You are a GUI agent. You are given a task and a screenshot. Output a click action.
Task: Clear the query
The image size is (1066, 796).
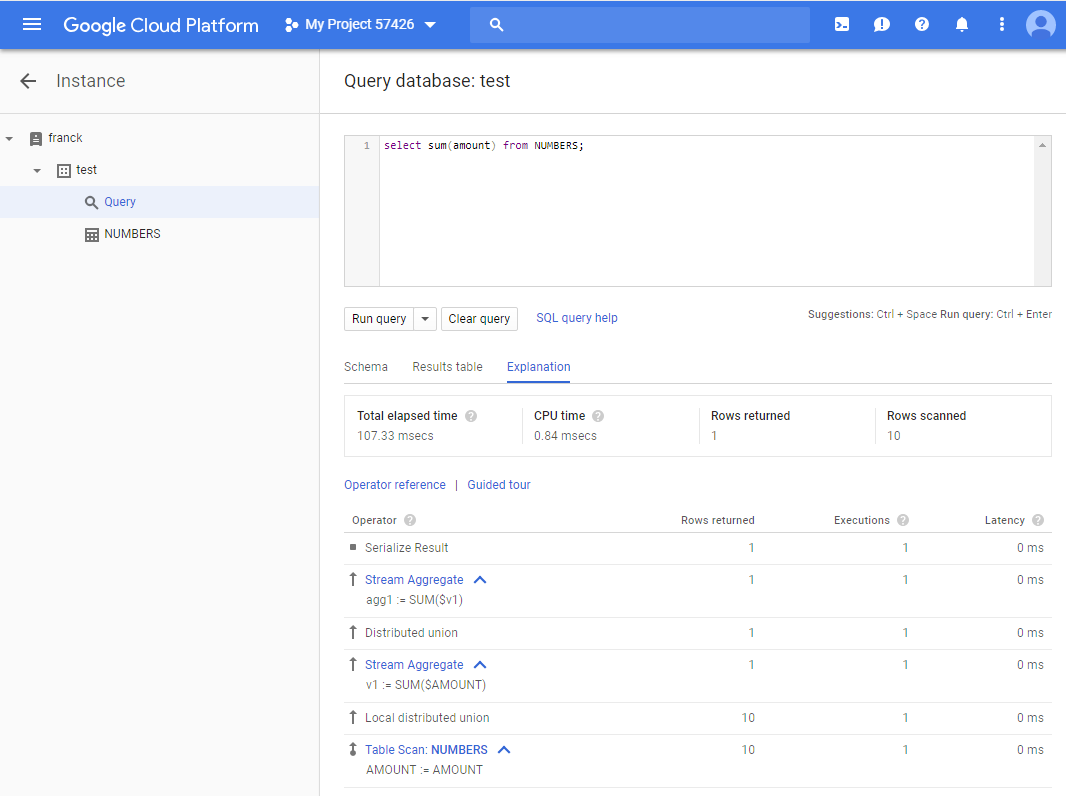479,319
